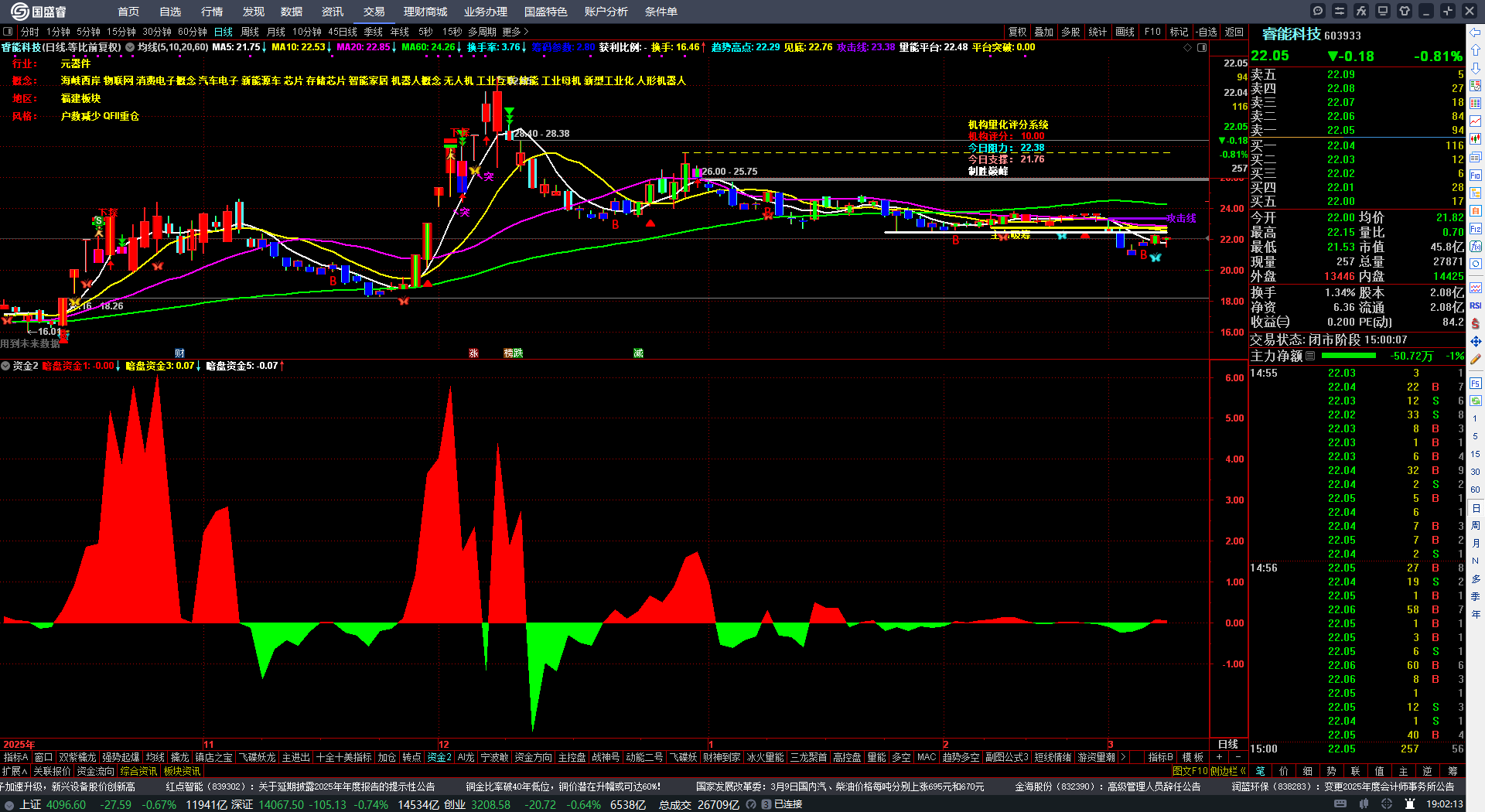The image size is (1485, 812).
Task: Open the candlestick chart icon in sidebar
Action: 1476,138
